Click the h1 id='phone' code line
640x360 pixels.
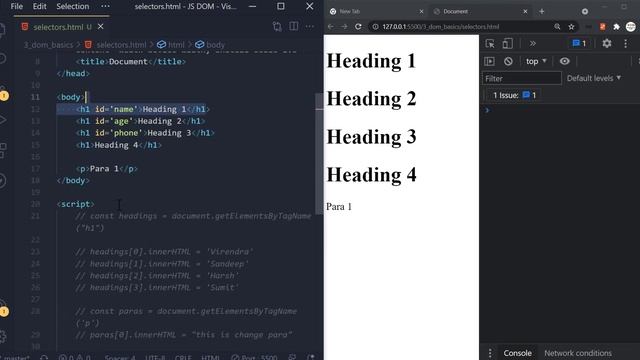145,133
